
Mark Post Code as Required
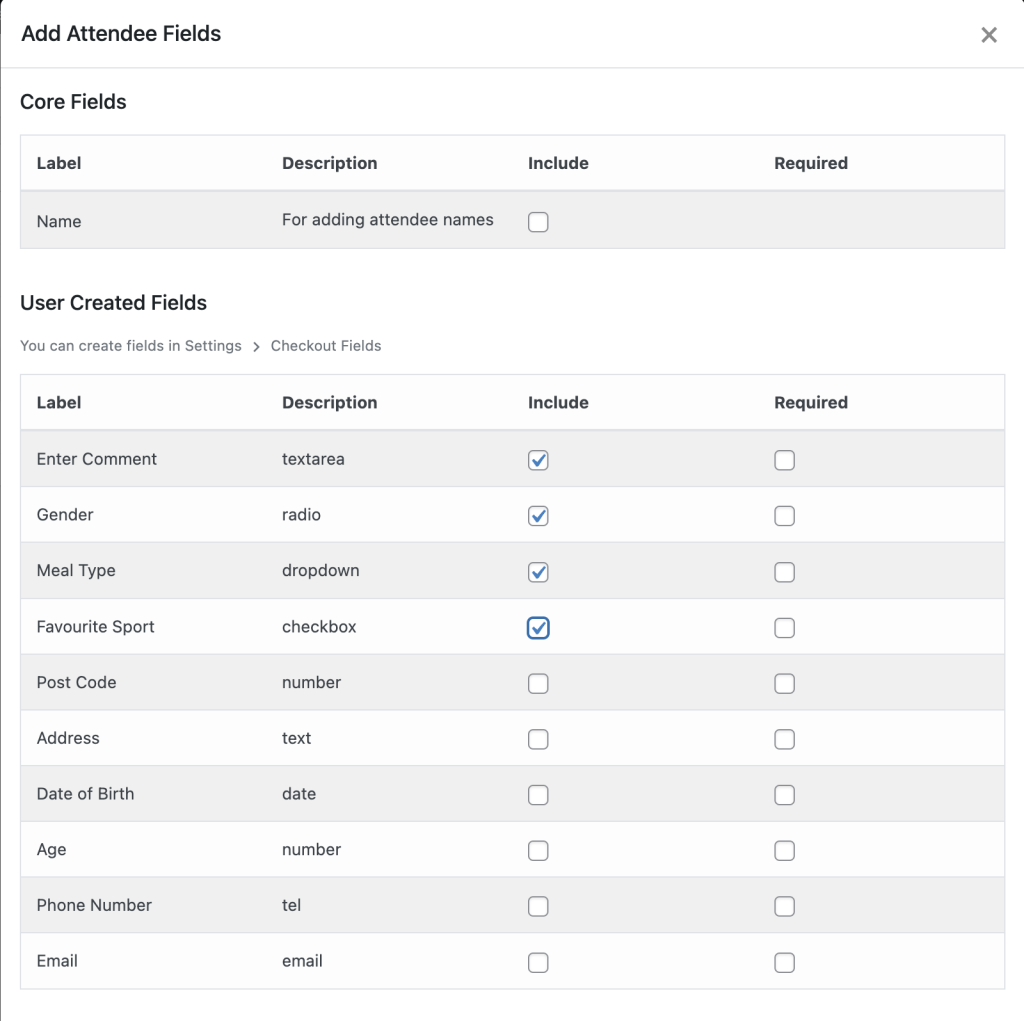coord(784,684)
